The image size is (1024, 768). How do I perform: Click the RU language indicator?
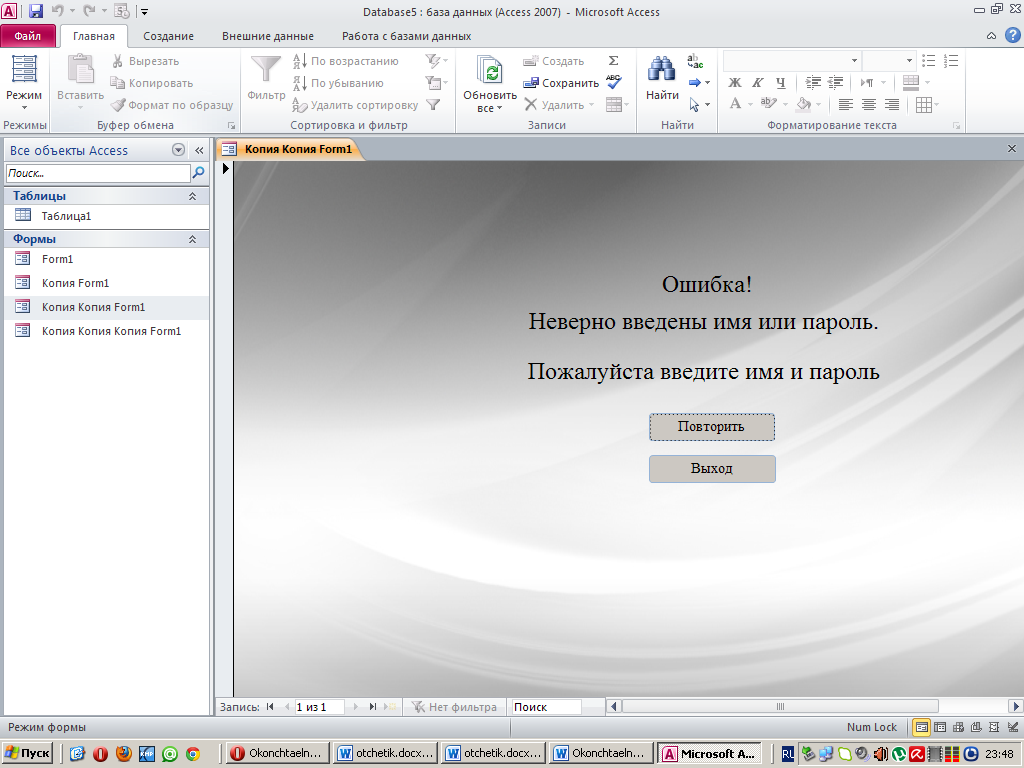pos(788,754)
